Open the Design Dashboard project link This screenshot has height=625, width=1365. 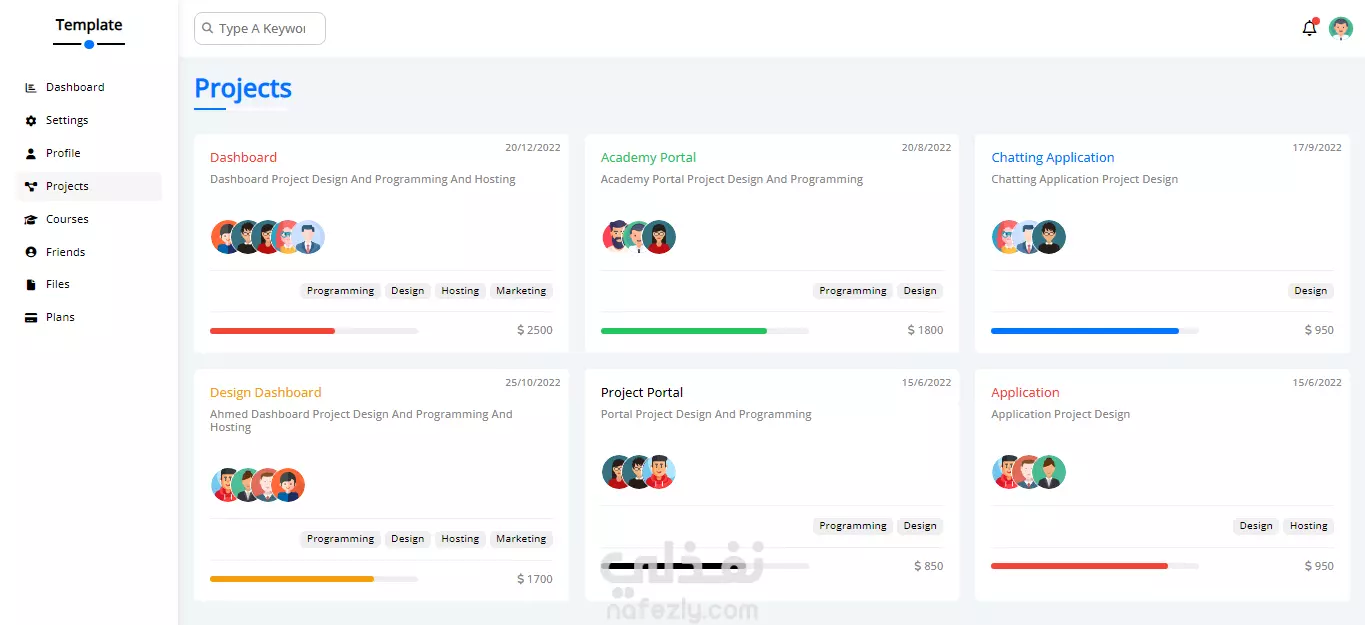coord(265,392)
